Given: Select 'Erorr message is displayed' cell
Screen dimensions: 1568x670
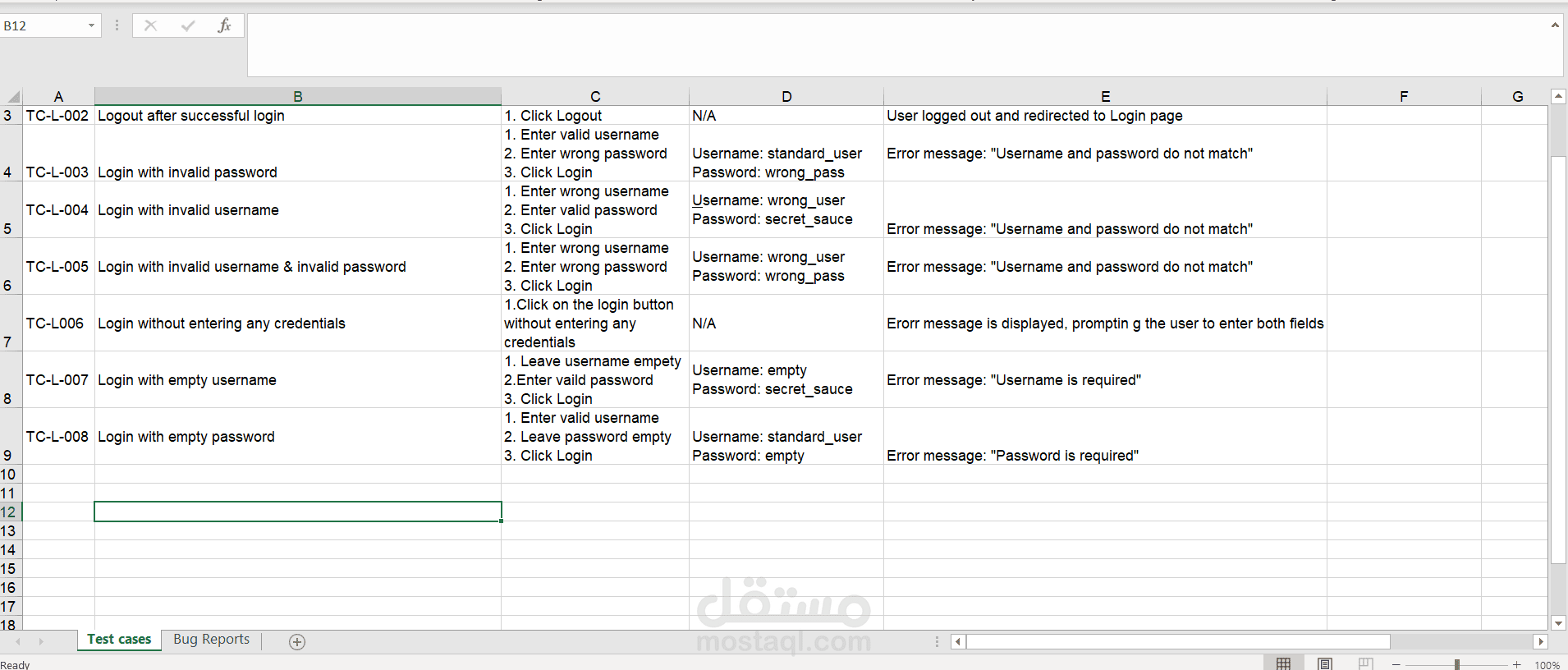Looking at the screenshot, I should [1105, 324].
